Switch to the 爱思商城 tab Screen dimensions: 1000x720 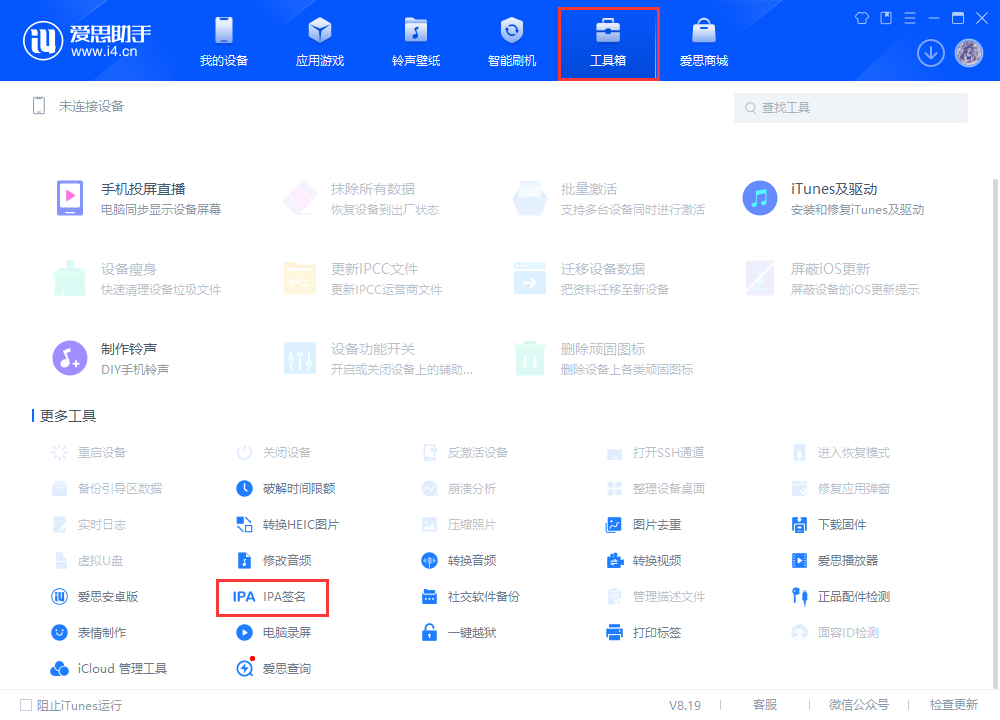[703, 40]
